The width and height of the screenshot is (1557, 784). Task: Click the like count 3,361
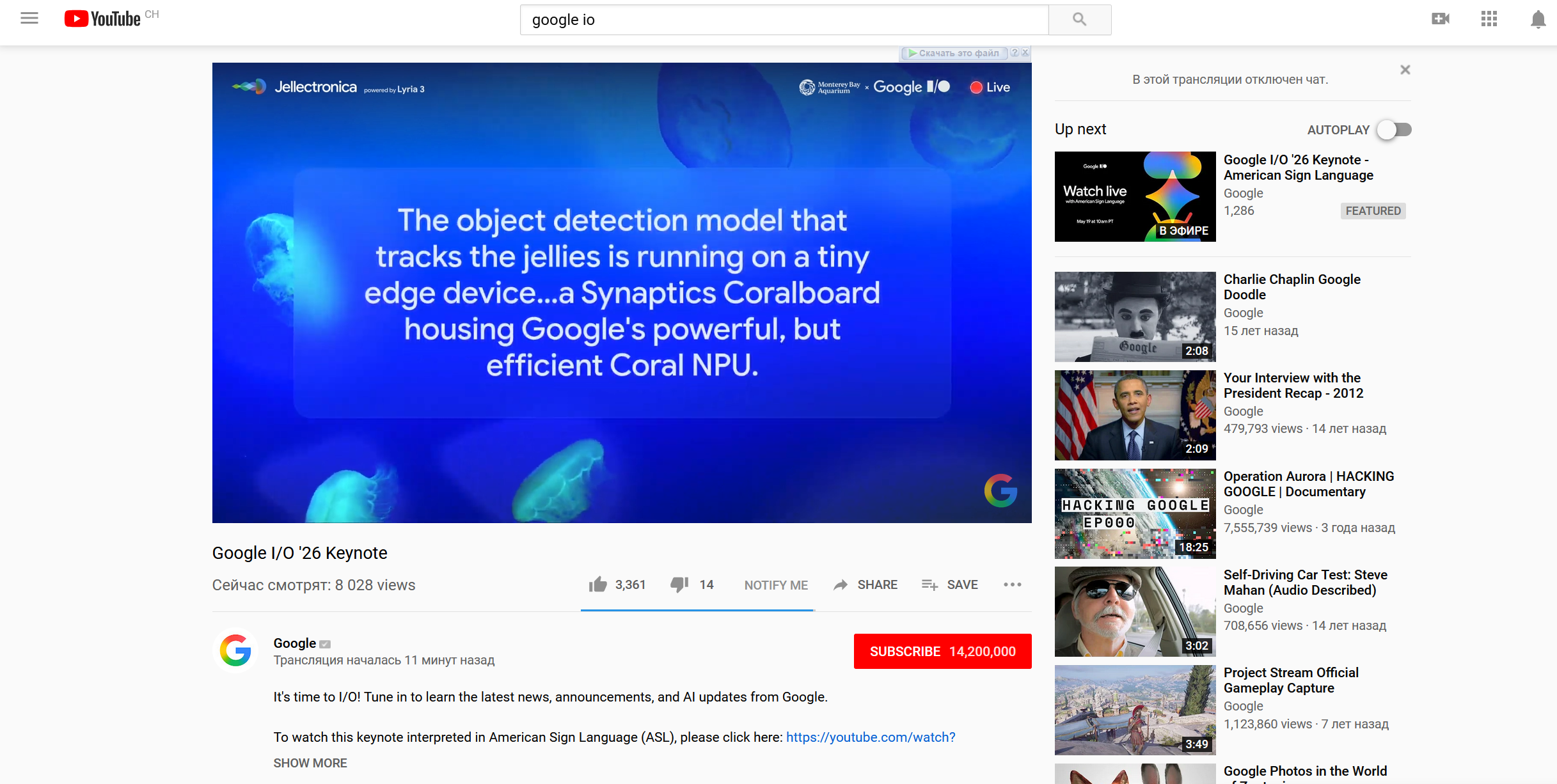coord(630,584)
